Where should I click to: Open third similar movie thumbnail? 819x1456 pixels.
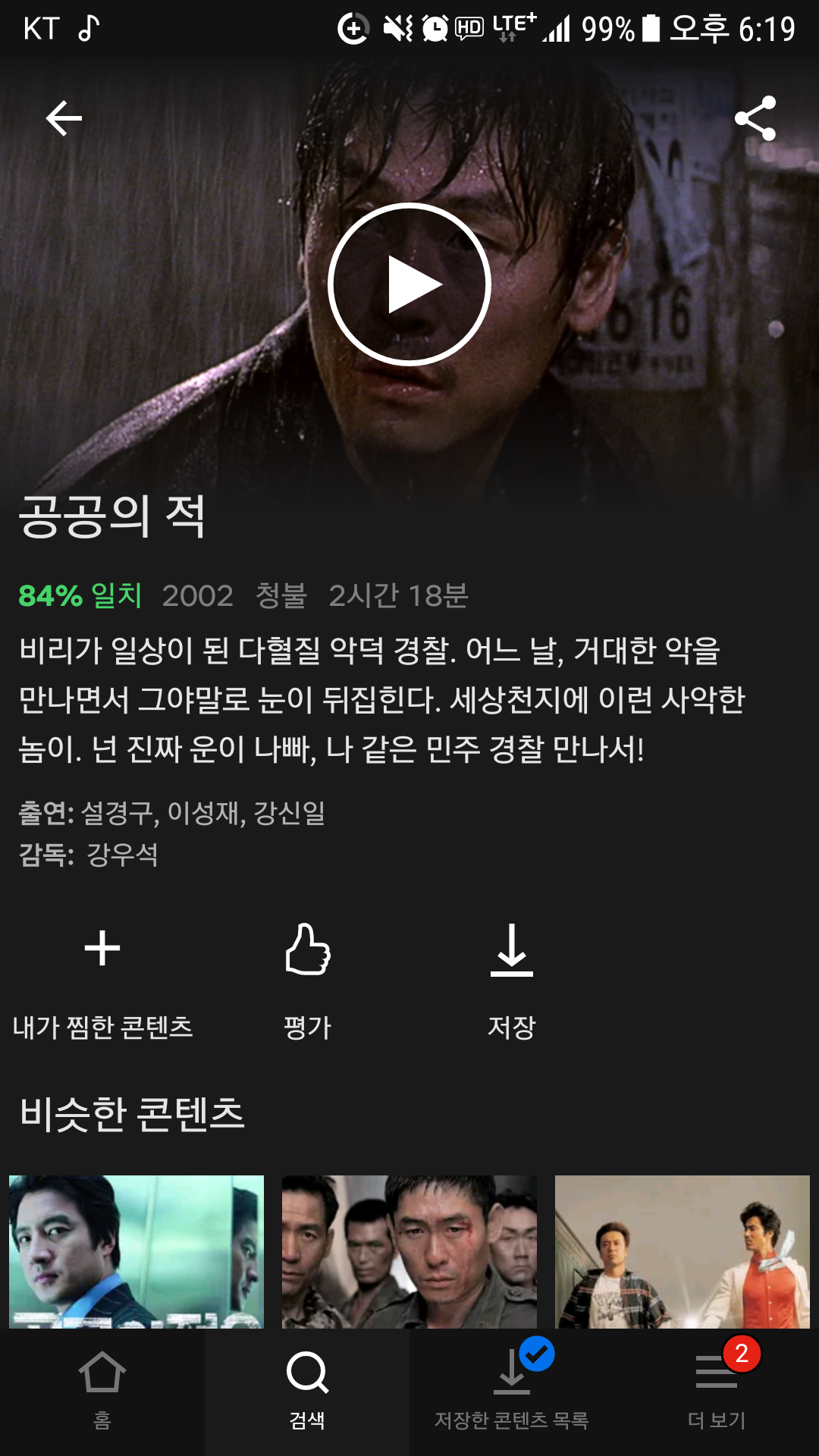[x=682, y=1251]
